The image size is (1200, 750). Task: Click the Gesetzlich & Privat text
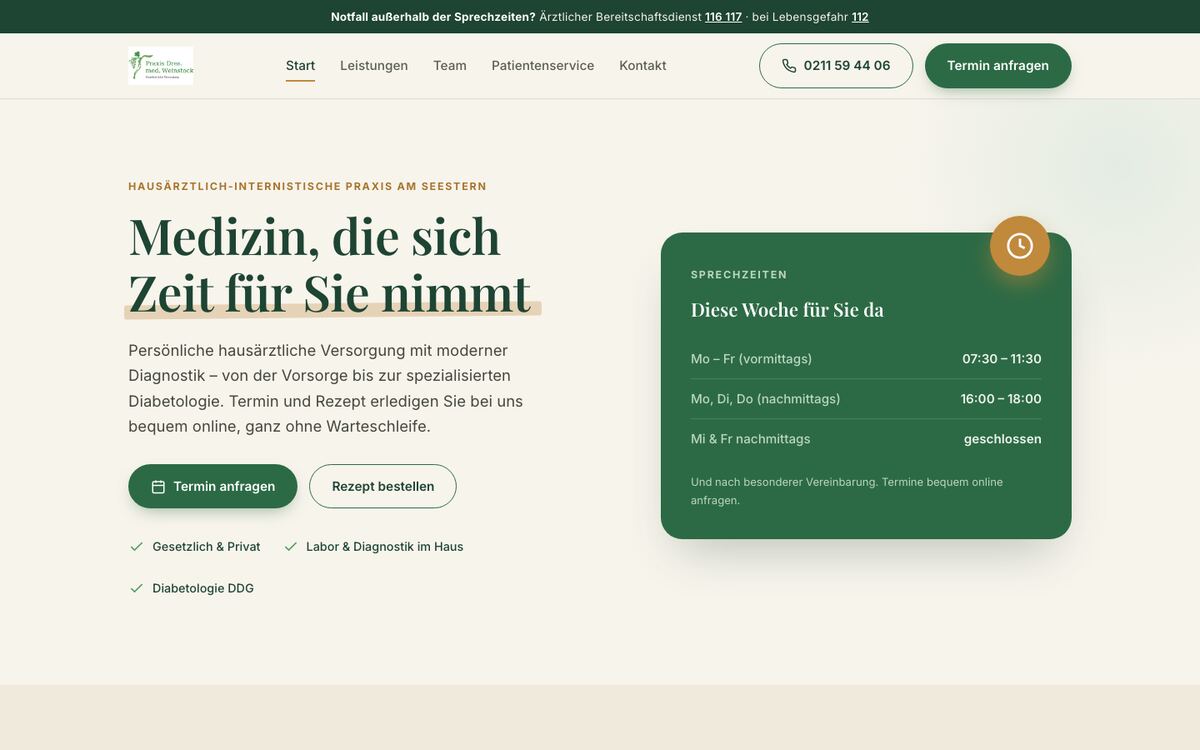tap(206, 547)
